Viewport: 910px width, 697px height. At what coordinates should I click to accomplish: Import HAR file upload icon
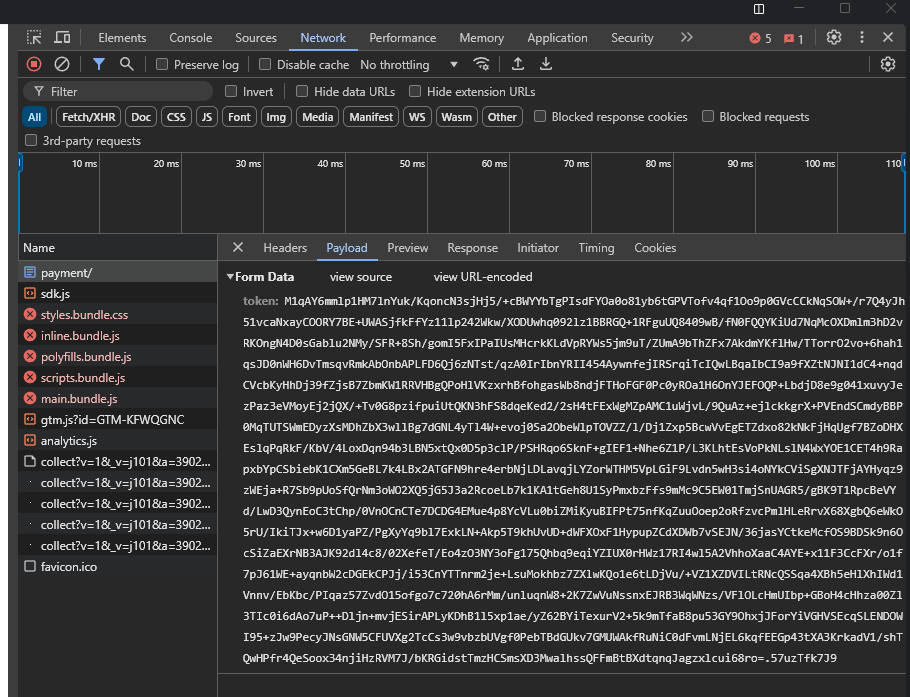pyautogui.click(x=518, y=64)
